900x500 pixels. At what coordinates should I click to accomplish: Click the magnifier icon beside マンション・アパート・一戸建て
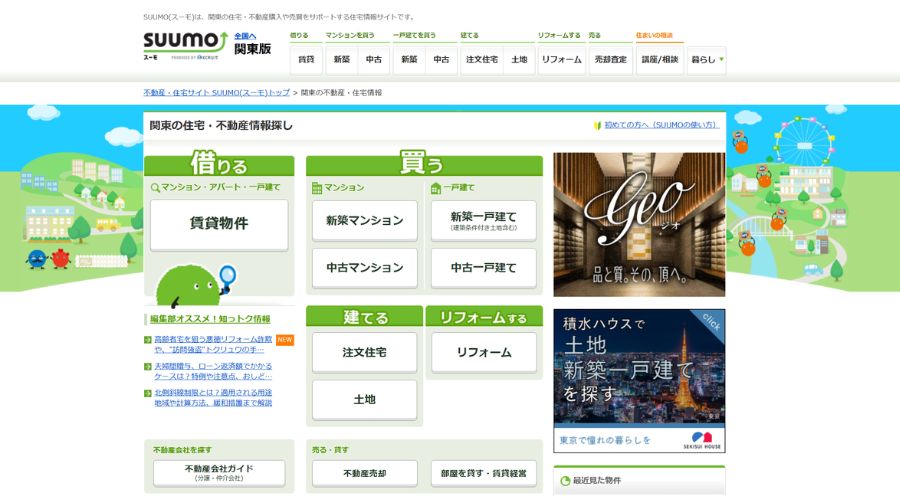pos(155,188)
